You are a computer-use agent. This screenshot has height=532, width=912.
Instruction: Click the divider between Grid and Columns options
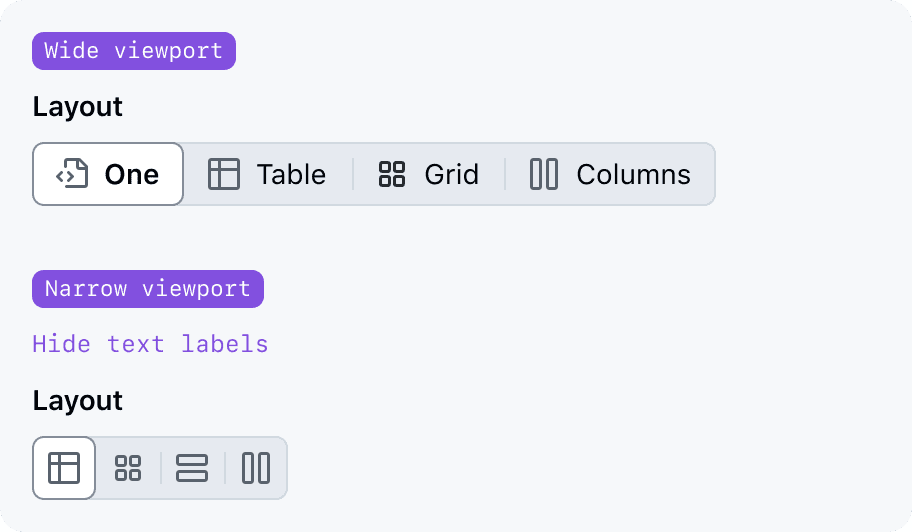tap(505, 174)
